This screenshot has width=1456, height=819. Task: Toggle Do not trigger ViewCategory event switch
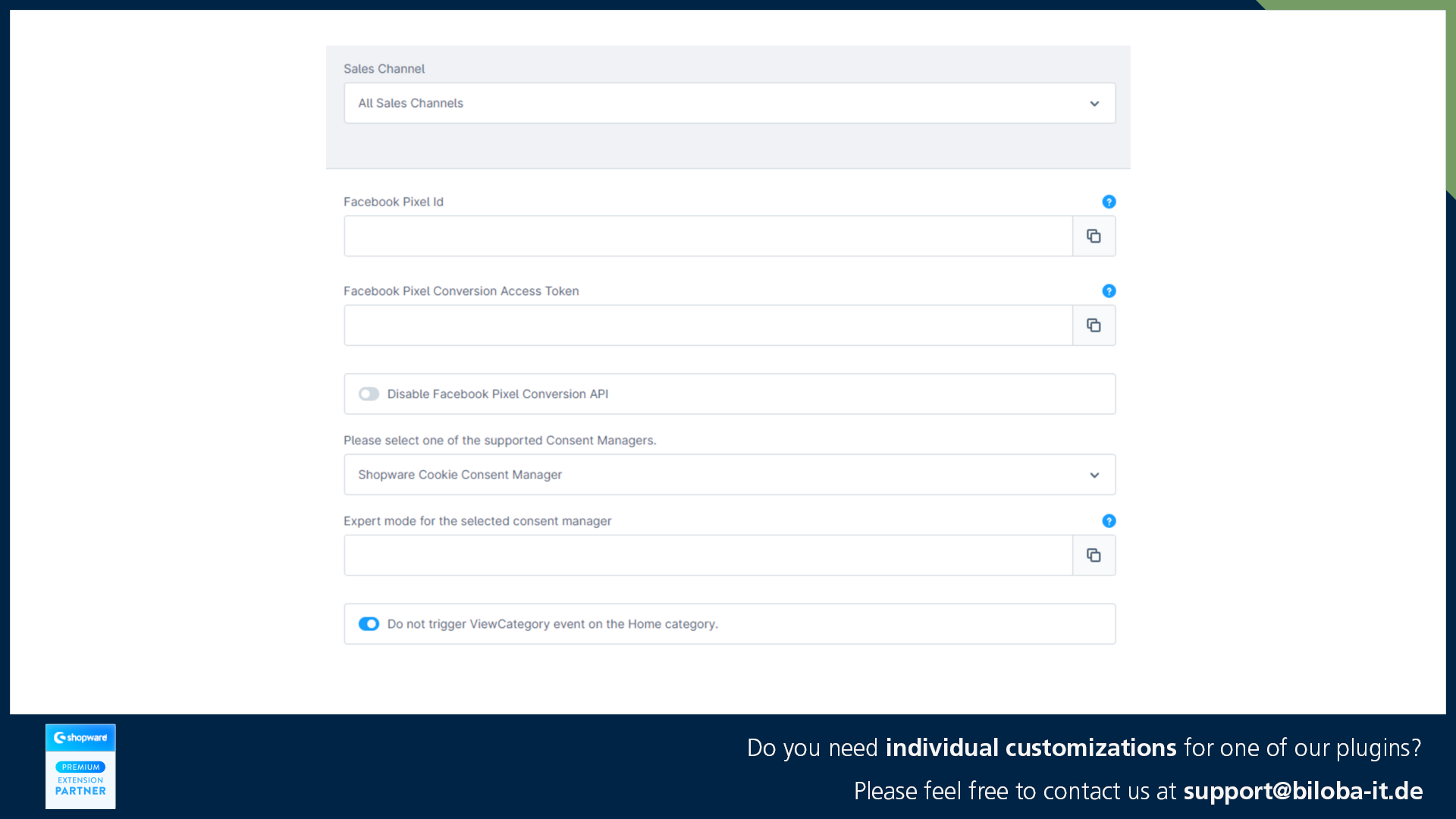click(x=369, y=624)
